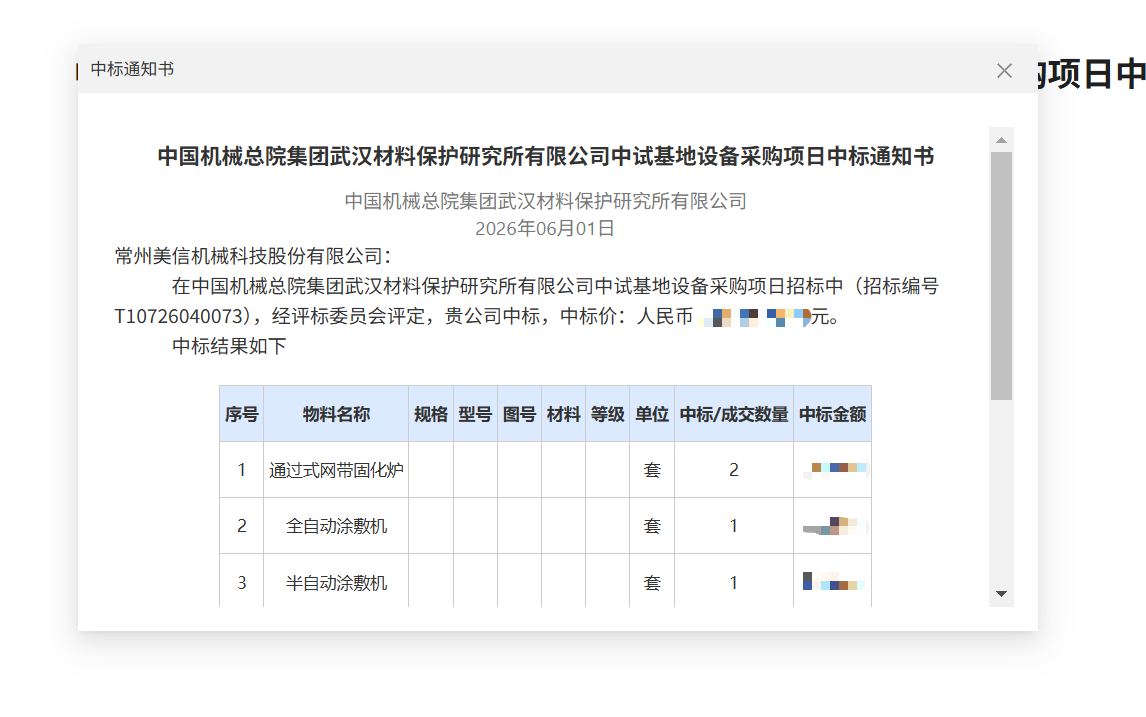Click the 单位 column header
1146x717 pixels.
coord(652,414)
